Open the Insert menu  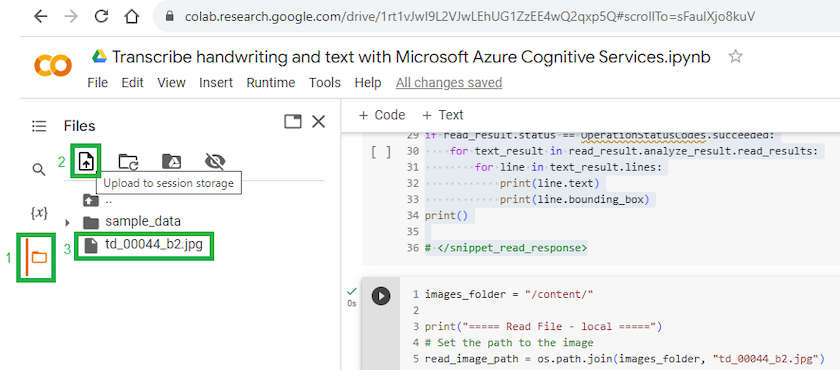[216, 83]
